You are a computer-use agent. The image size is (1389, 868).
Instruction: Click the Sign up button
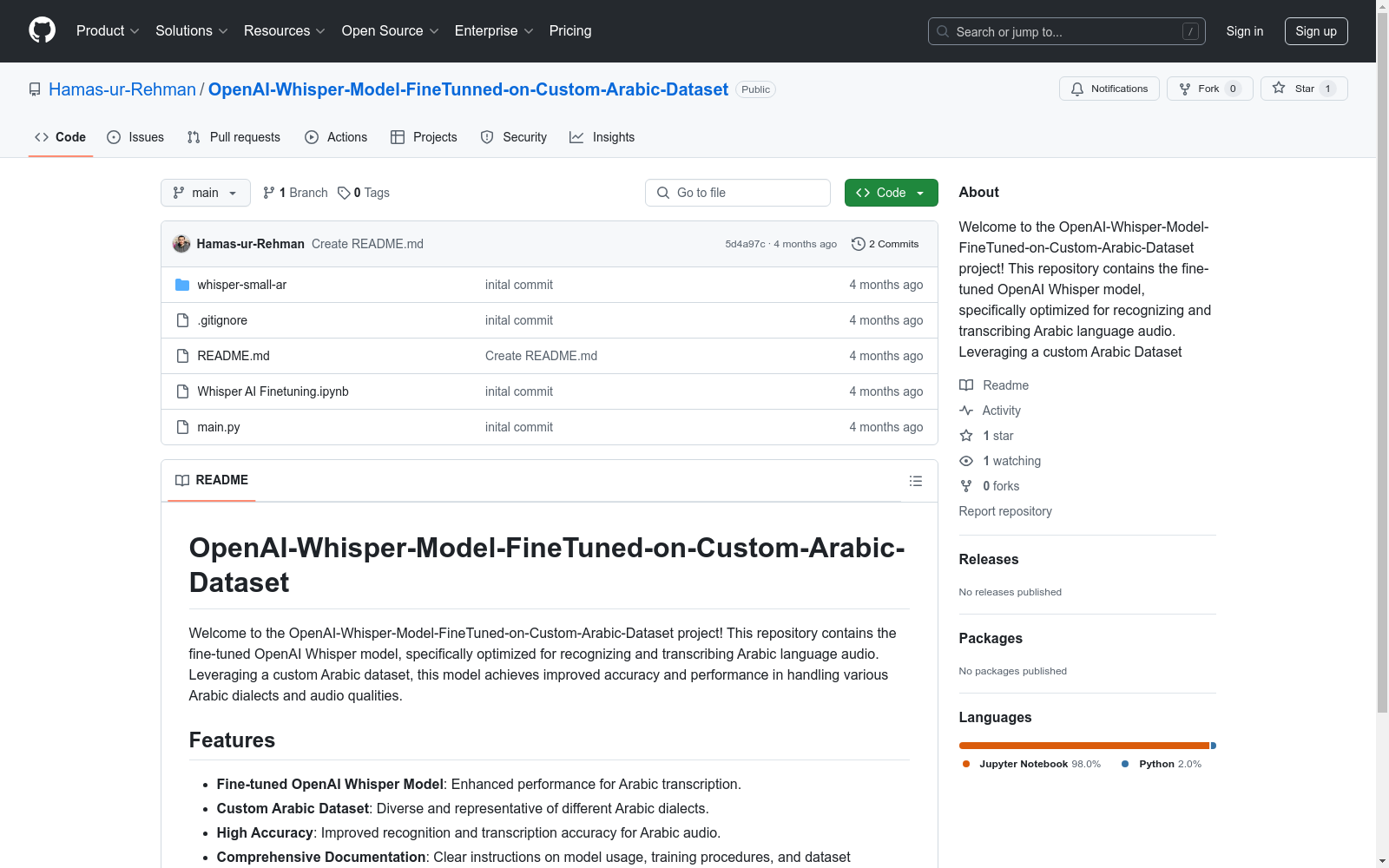point(1316,31)
